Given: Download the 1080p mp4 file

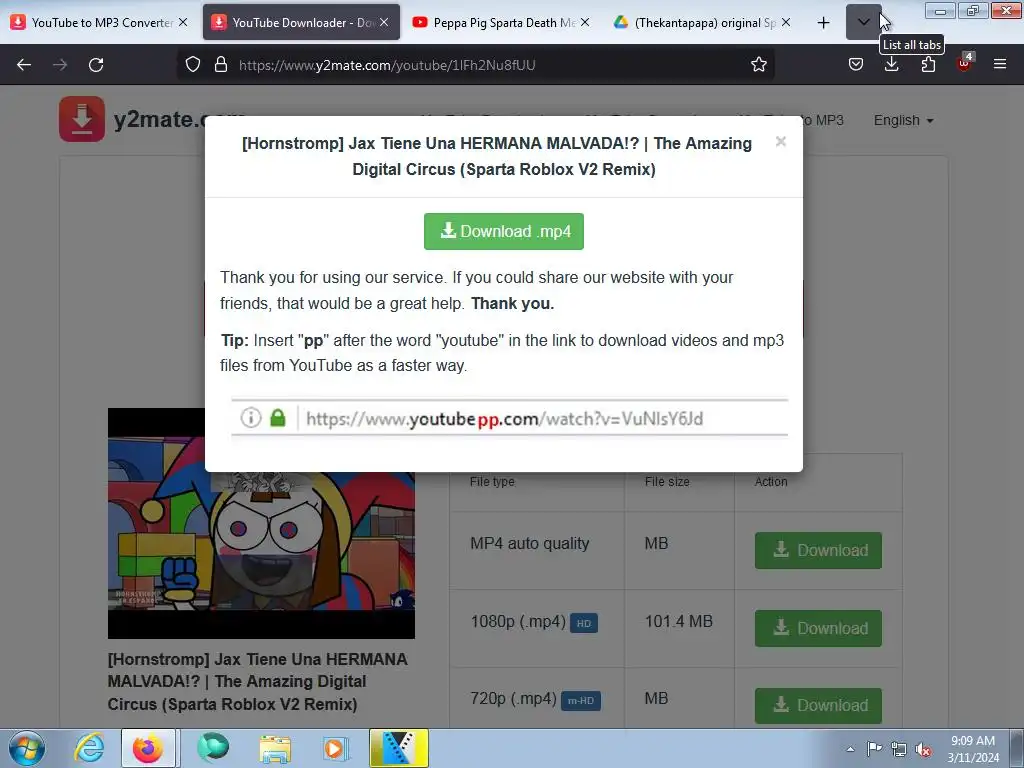Looking at the screenshot, I should [818, 628].
